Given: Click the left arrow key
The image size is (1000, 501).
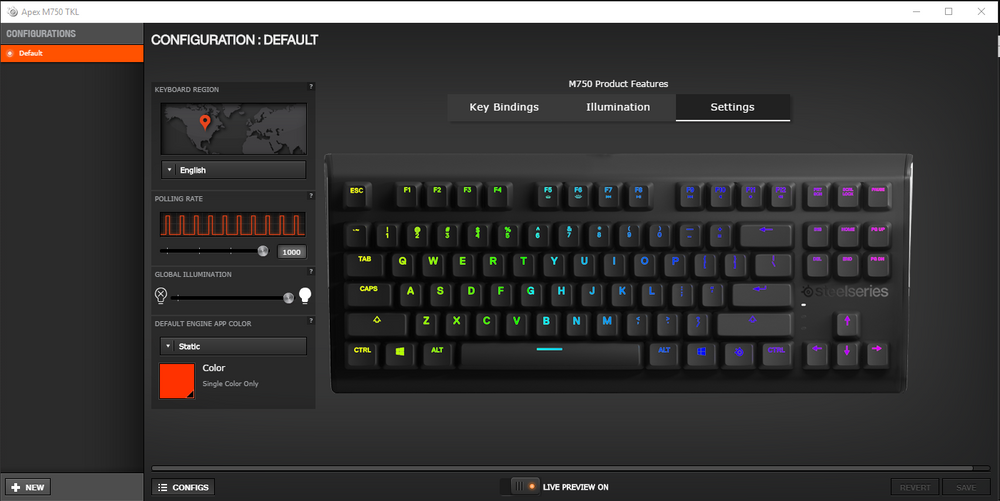Looking at the screenshot, I should point(817,354).
